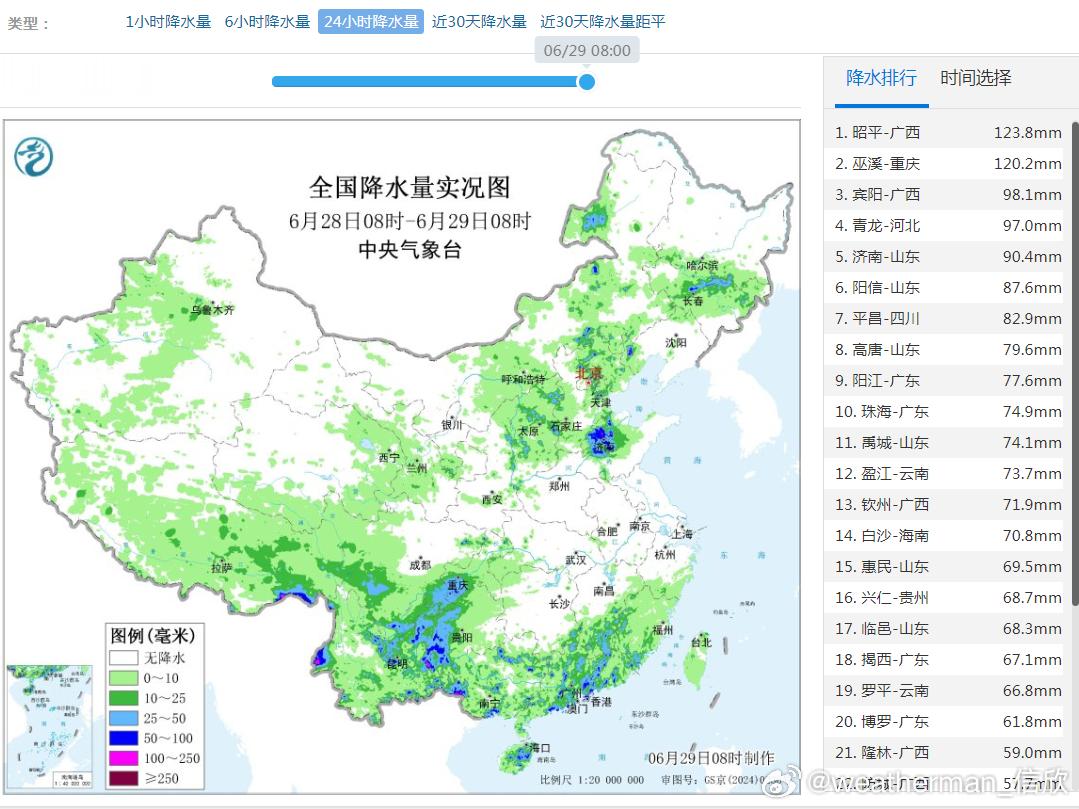This screenshot has height=809, width=1079.
Task: Click the 120.2mm rainfall value
Action: [1027, 164]
